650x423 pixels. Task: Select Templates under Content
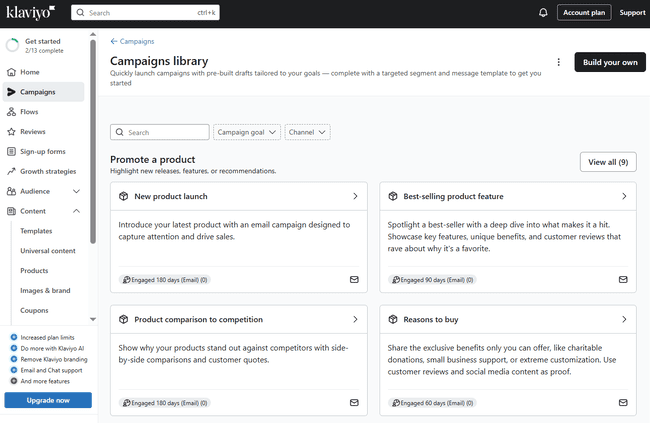coord(36,231)
